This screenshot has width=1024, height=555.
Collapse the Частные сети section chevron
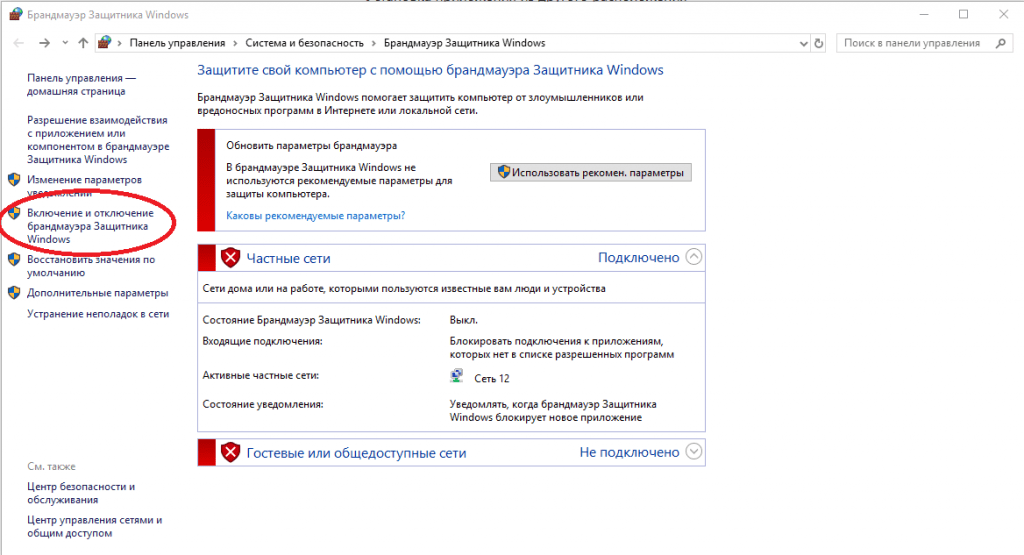(694, 257)
